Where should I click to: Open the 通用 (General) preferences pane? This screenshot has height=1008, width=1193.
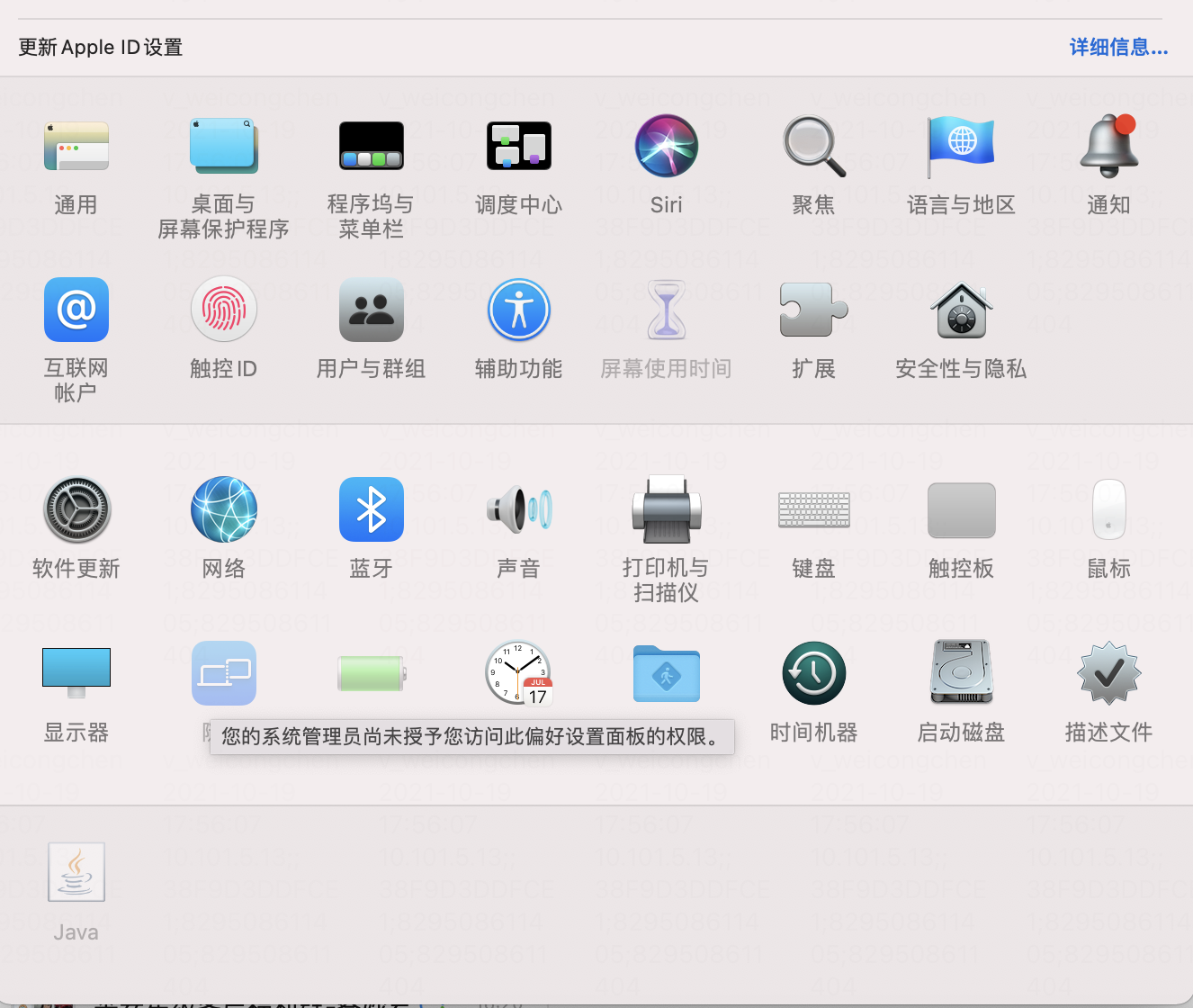[x=76, y=147]
